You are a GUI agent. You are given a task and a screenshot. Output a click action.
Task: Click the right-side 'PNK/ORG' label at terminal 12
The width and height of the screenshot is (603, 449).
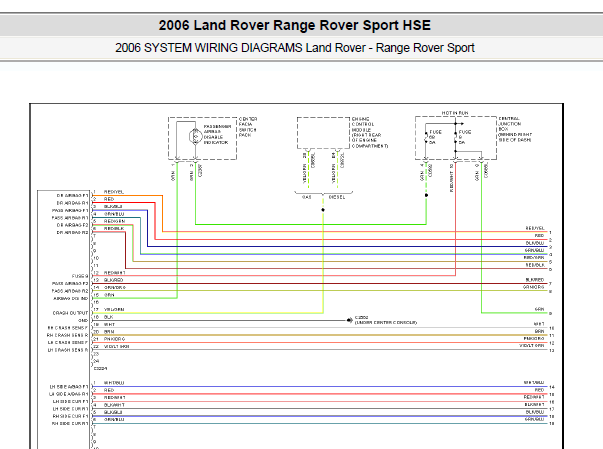point(534,339)
